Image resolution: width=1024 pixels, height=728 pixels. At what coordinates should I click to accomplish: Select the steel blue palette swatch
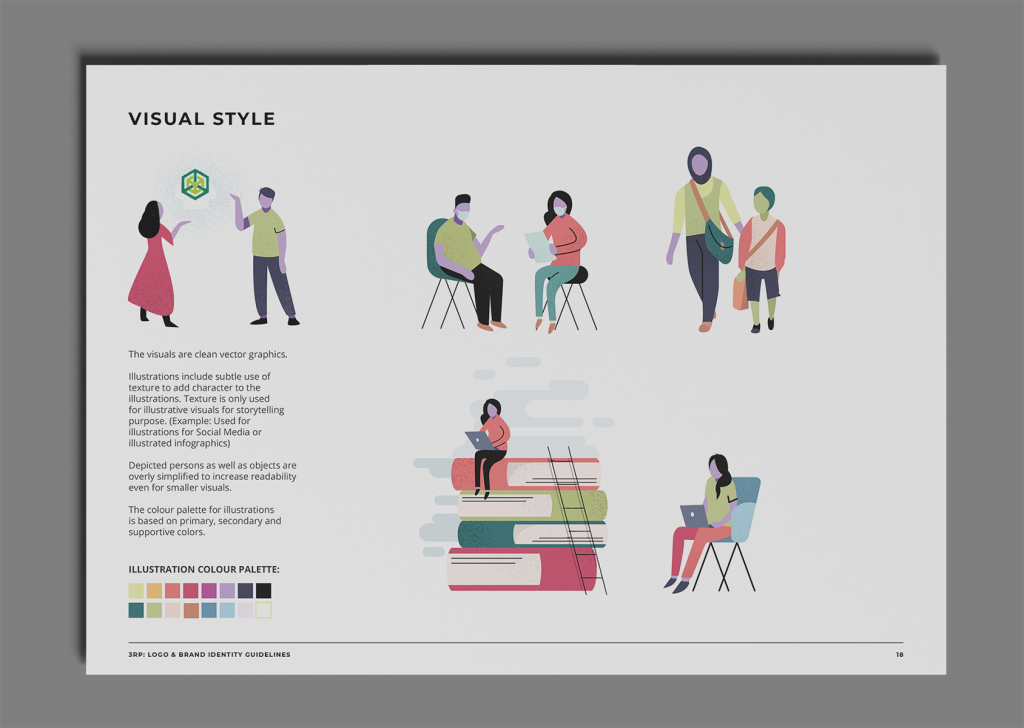[209, 610]
